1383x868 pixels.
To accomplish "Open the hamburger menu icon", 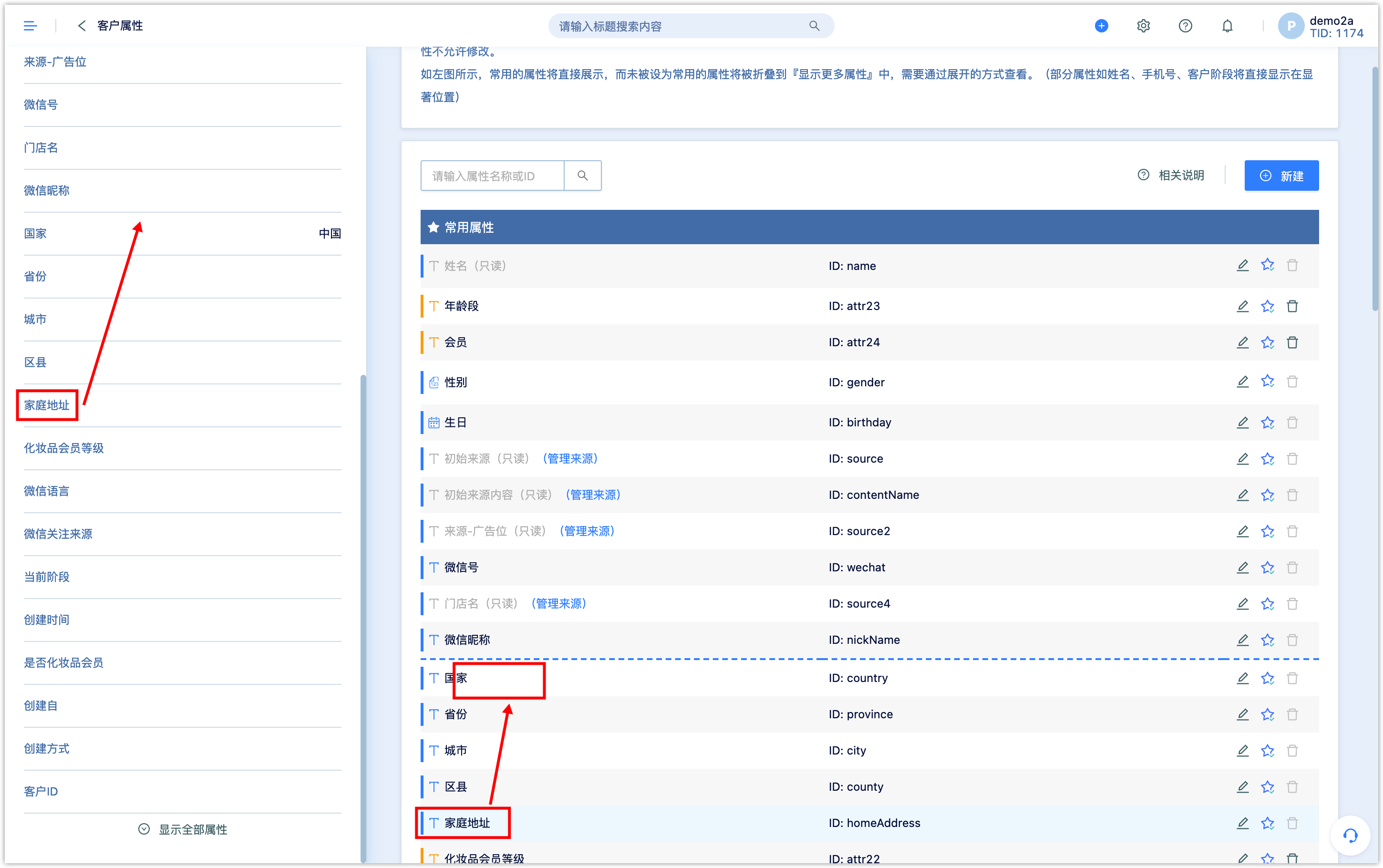I will click(x=31, y=26).
